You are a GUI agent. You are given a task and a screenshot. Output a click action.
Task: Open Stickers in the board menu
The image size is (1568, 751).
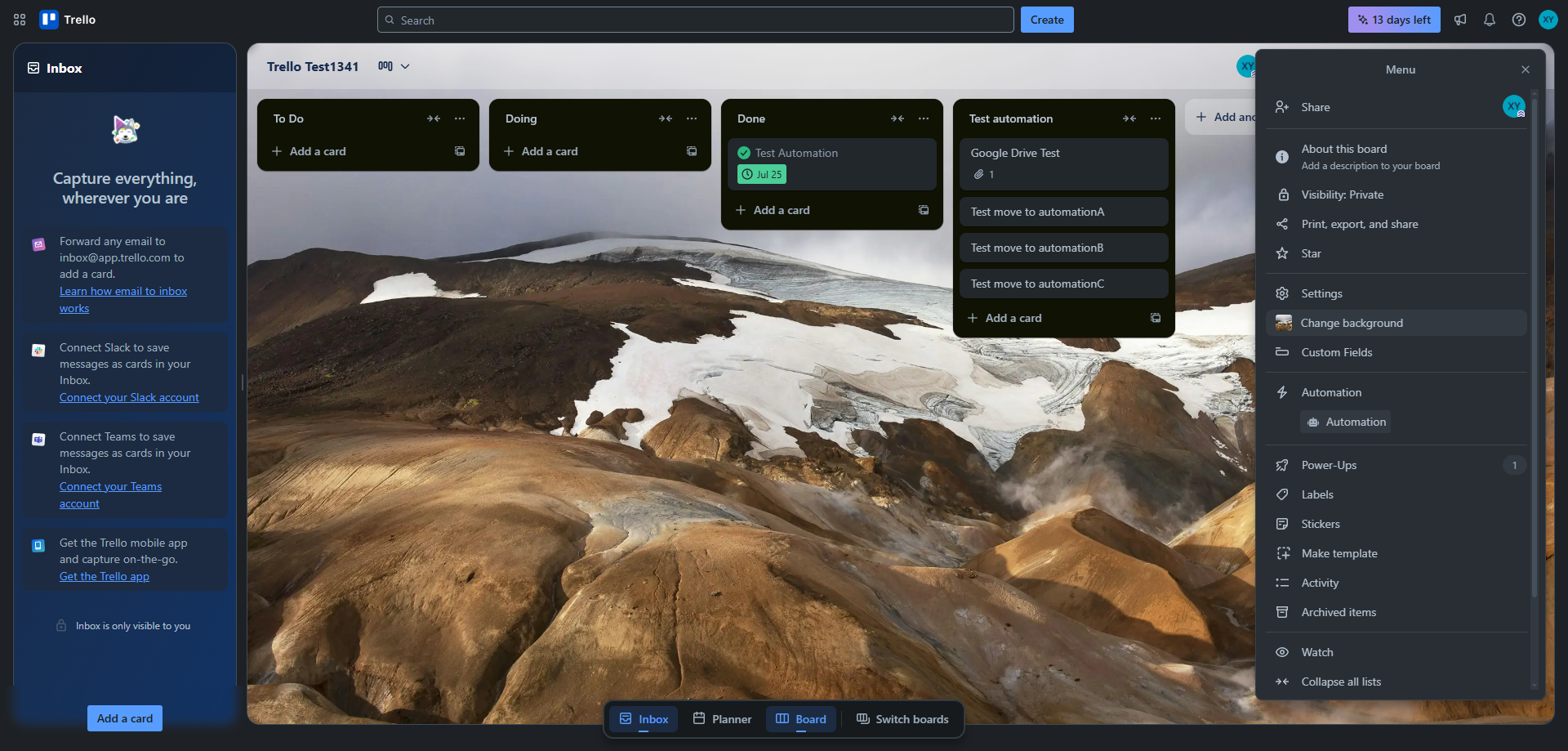tap(1396, 524)
